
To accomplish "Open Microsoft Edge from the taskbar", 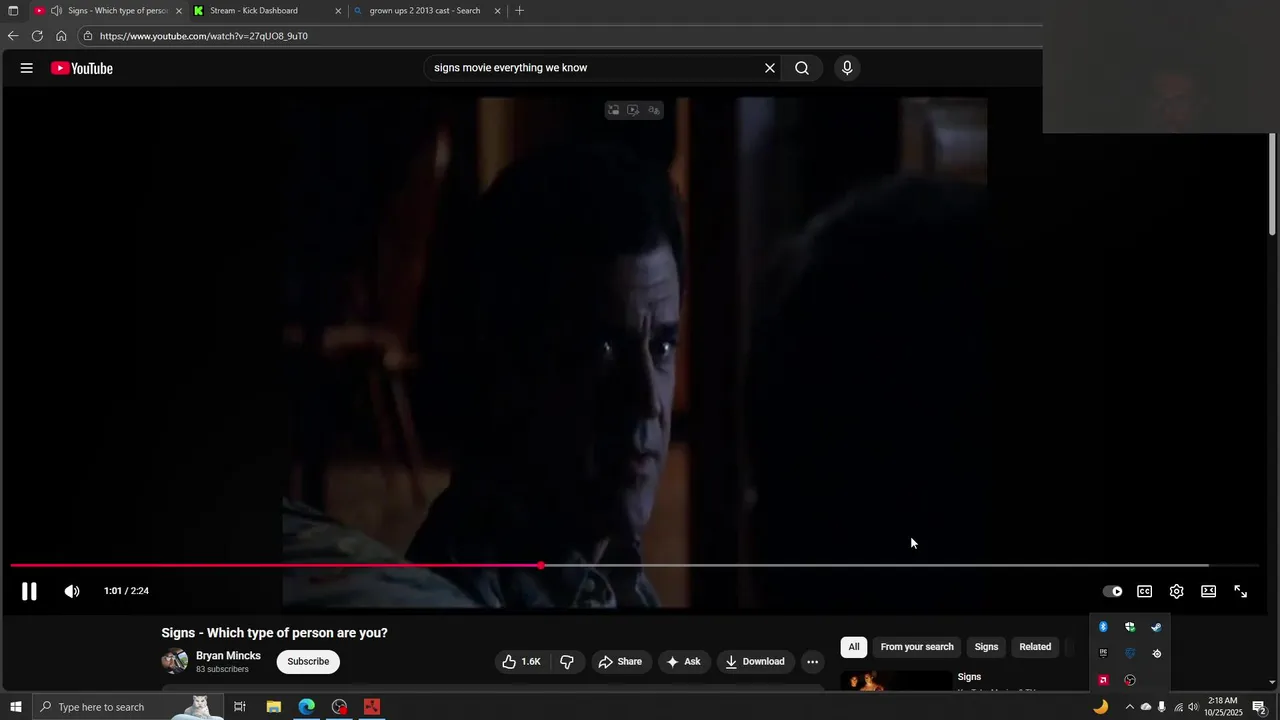I will [x=306, y=707].
